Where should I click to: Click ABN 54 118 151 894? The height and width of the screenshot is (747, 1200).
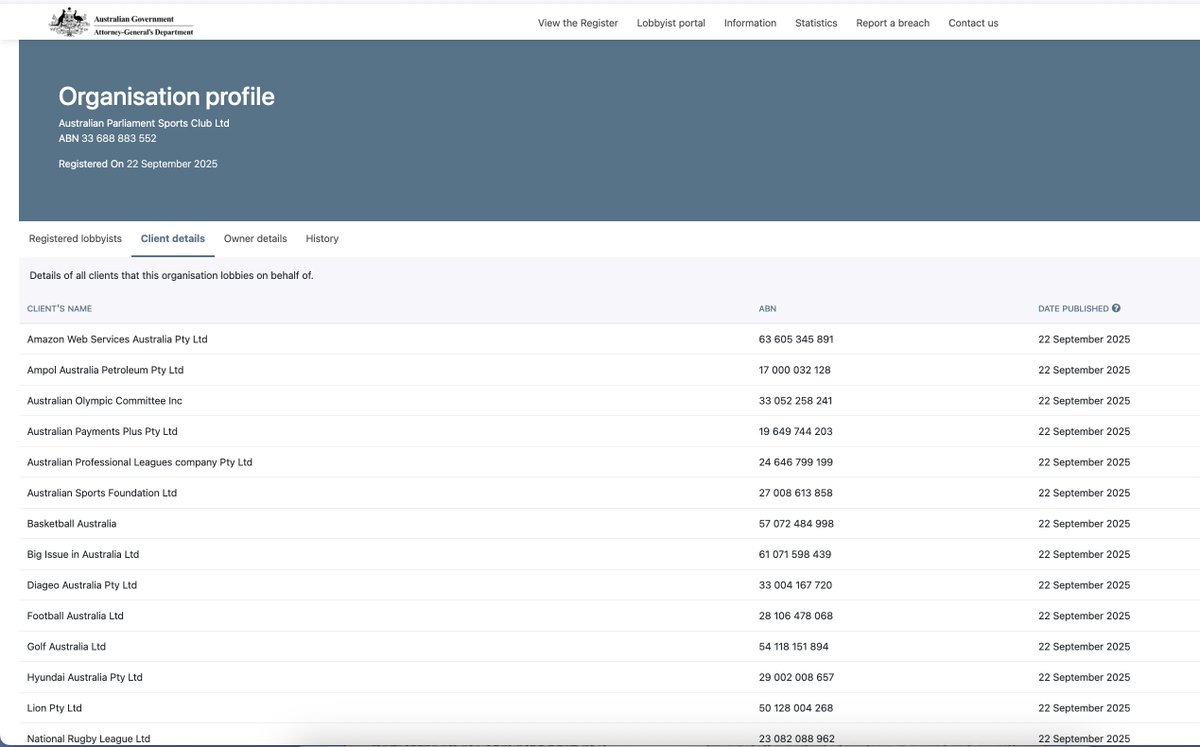(x=794, y=647)
